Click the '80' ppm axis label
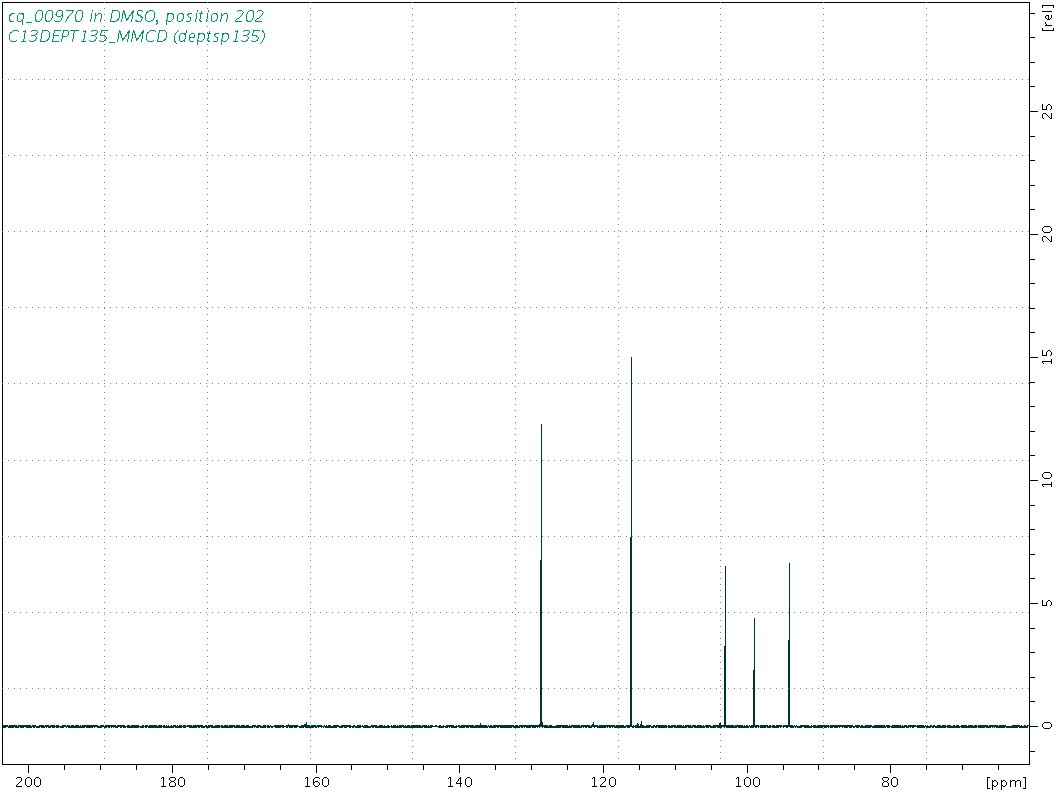Screen dimensions: 1060x793 (x=891, y=782)
